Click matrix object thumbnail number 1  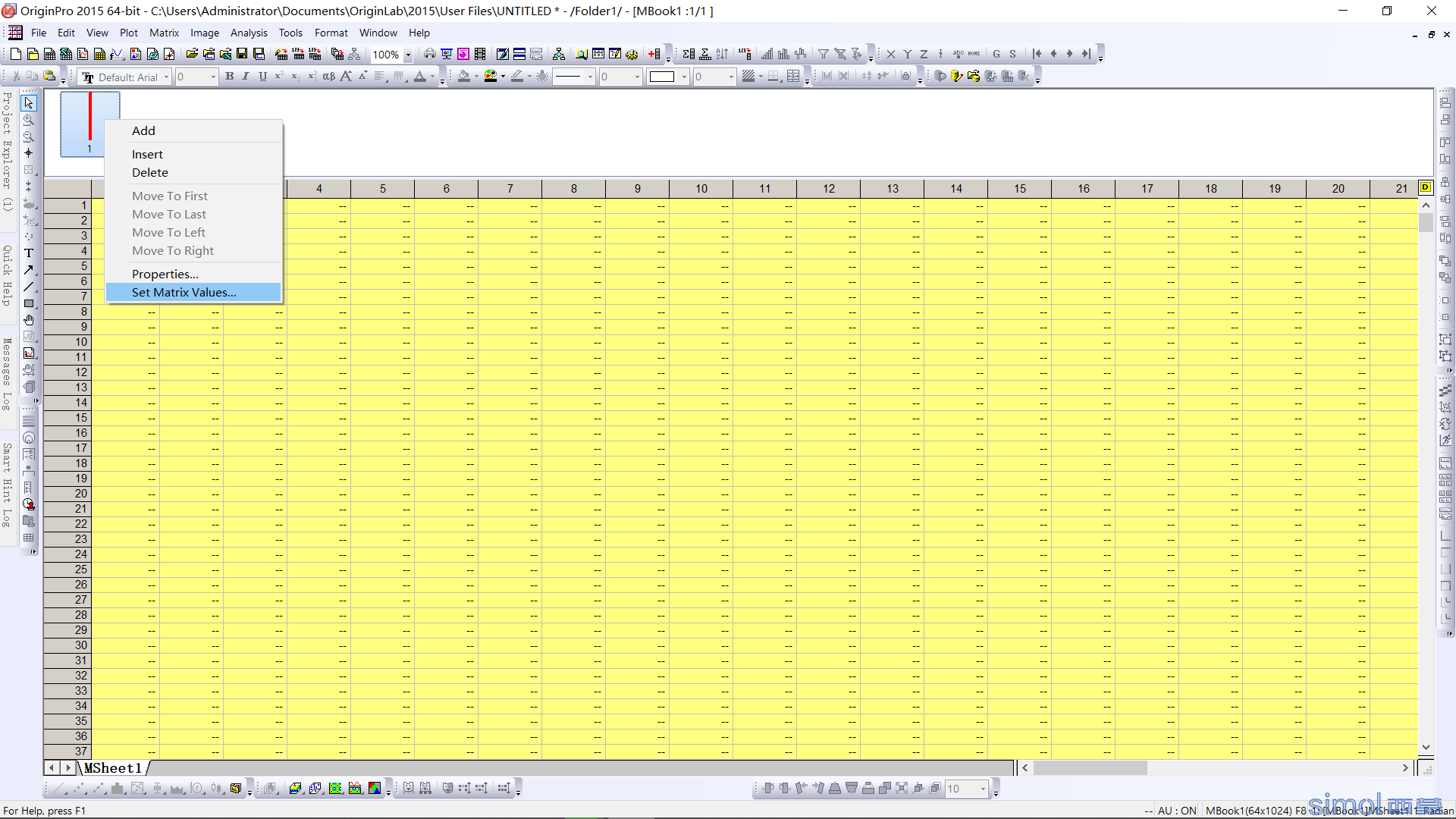[x=90, y=124]
